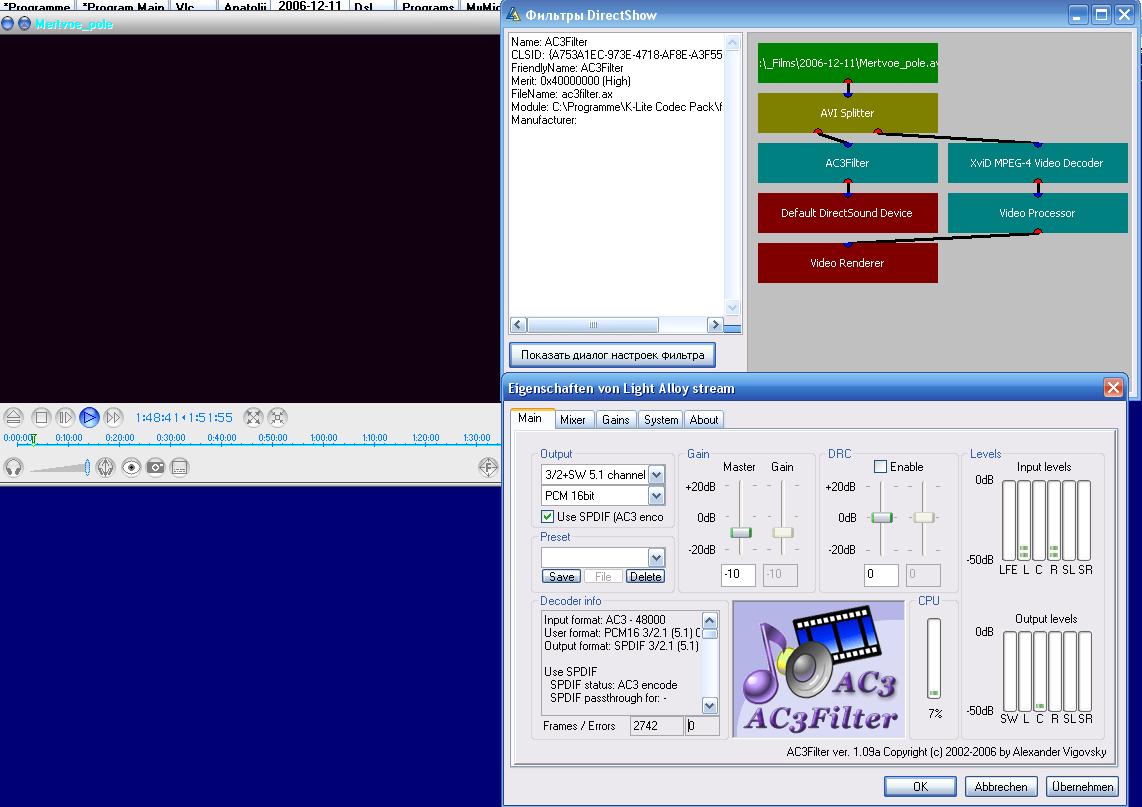The height and width of the screenshot is (807, 1142).
Task: Click the 2006-12-11 tab at the top
Action: [310, 6]
